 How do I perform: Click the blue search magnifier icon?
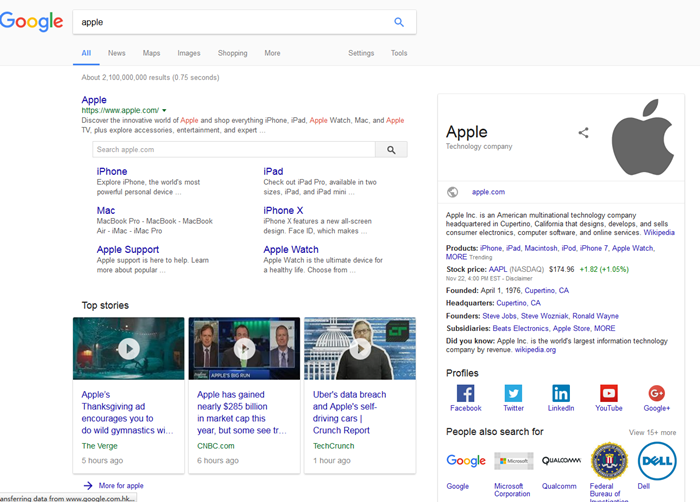point(399,22)
